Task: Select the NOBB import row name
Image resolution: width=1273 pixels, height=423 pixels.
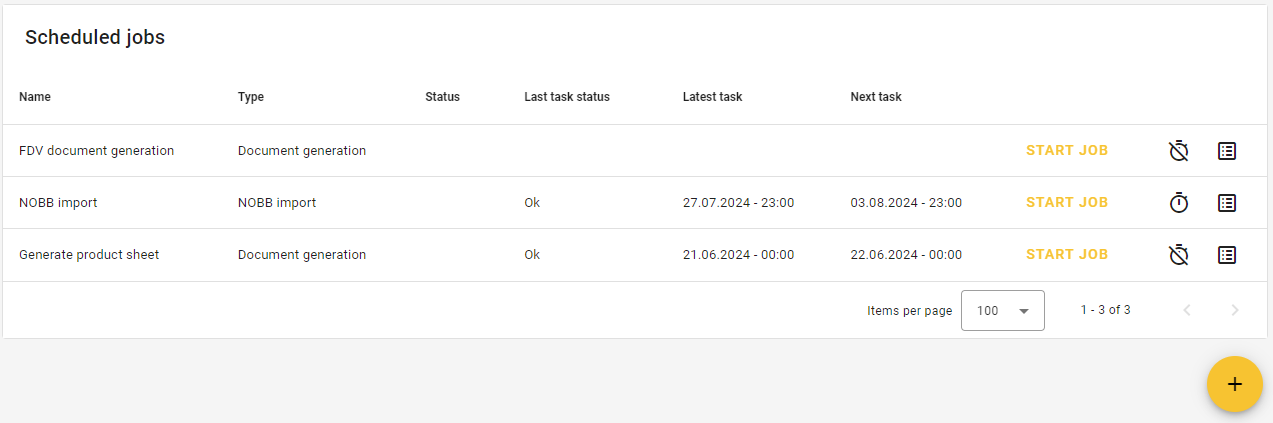Action: 58,203
